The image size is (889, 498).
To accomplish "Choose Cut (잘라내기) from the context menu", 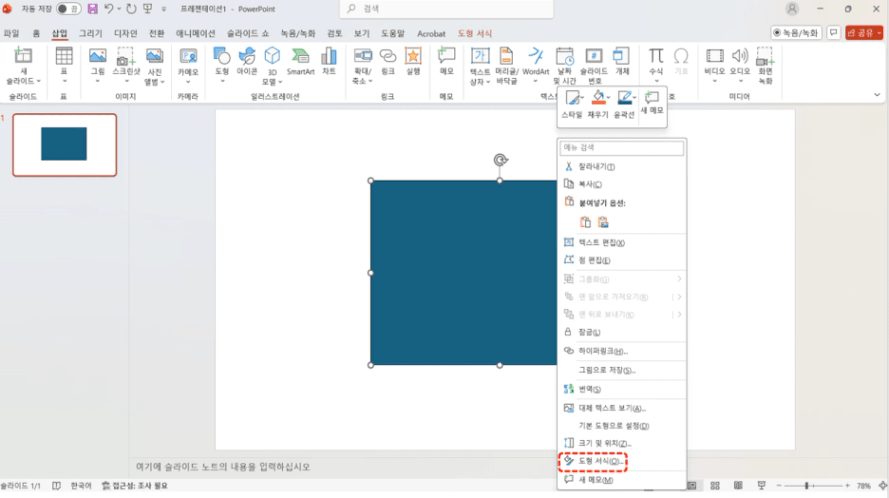I will pyautogui.click(x=622, y=166).
